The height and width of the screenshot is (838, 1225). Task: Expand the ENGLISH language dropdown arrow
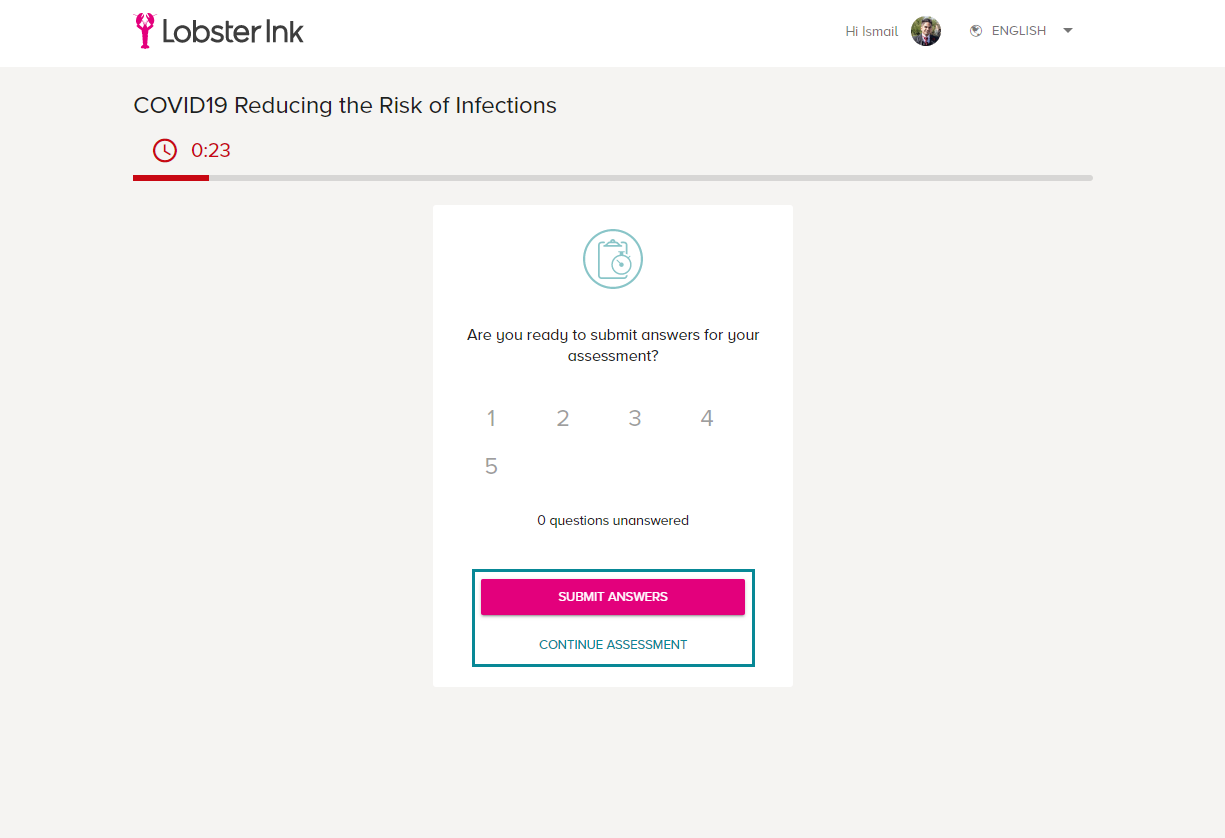[x=1068, y=31]
